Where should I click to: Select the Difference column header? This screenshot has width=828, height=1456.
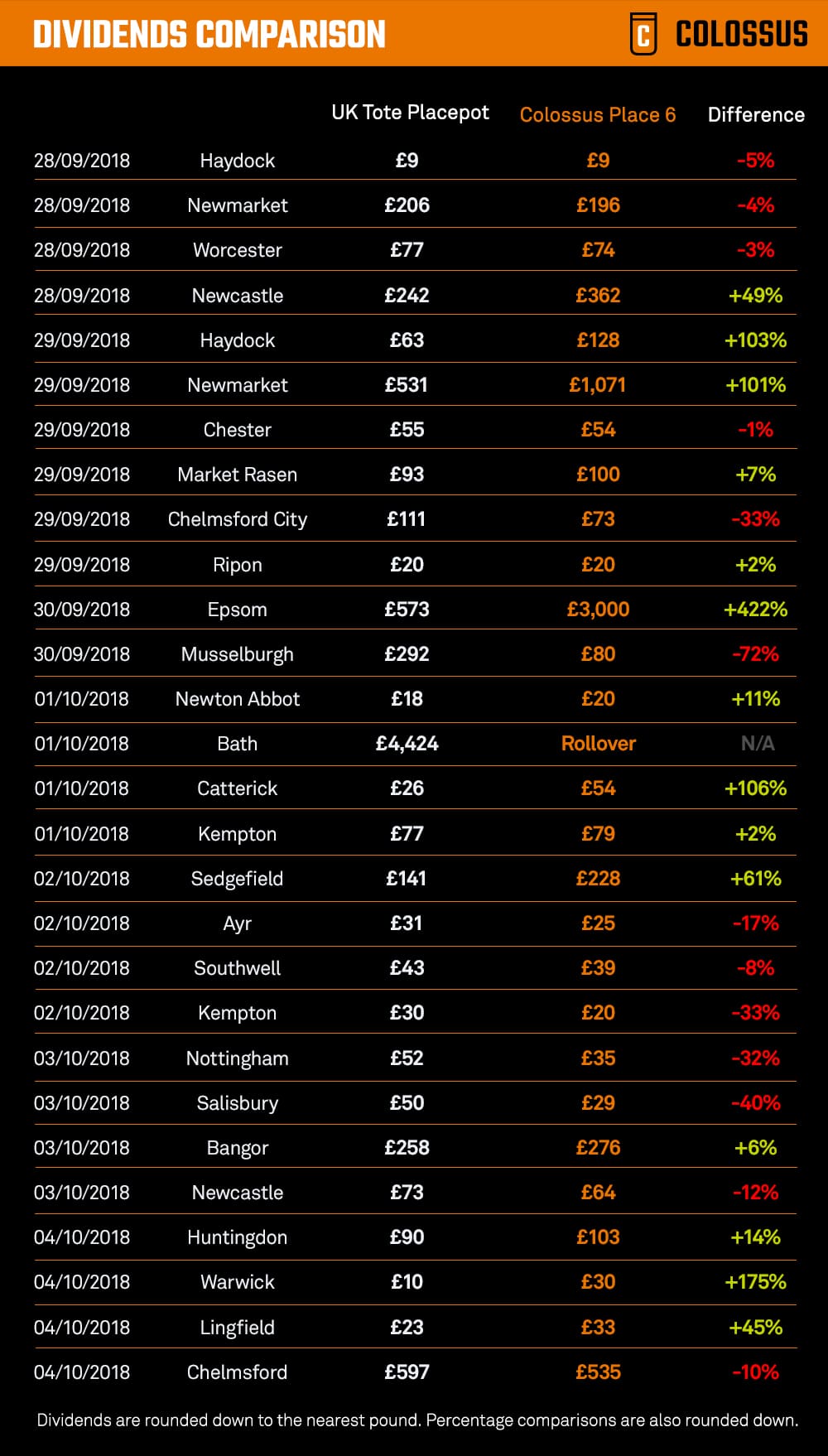(x=756, y=115)
